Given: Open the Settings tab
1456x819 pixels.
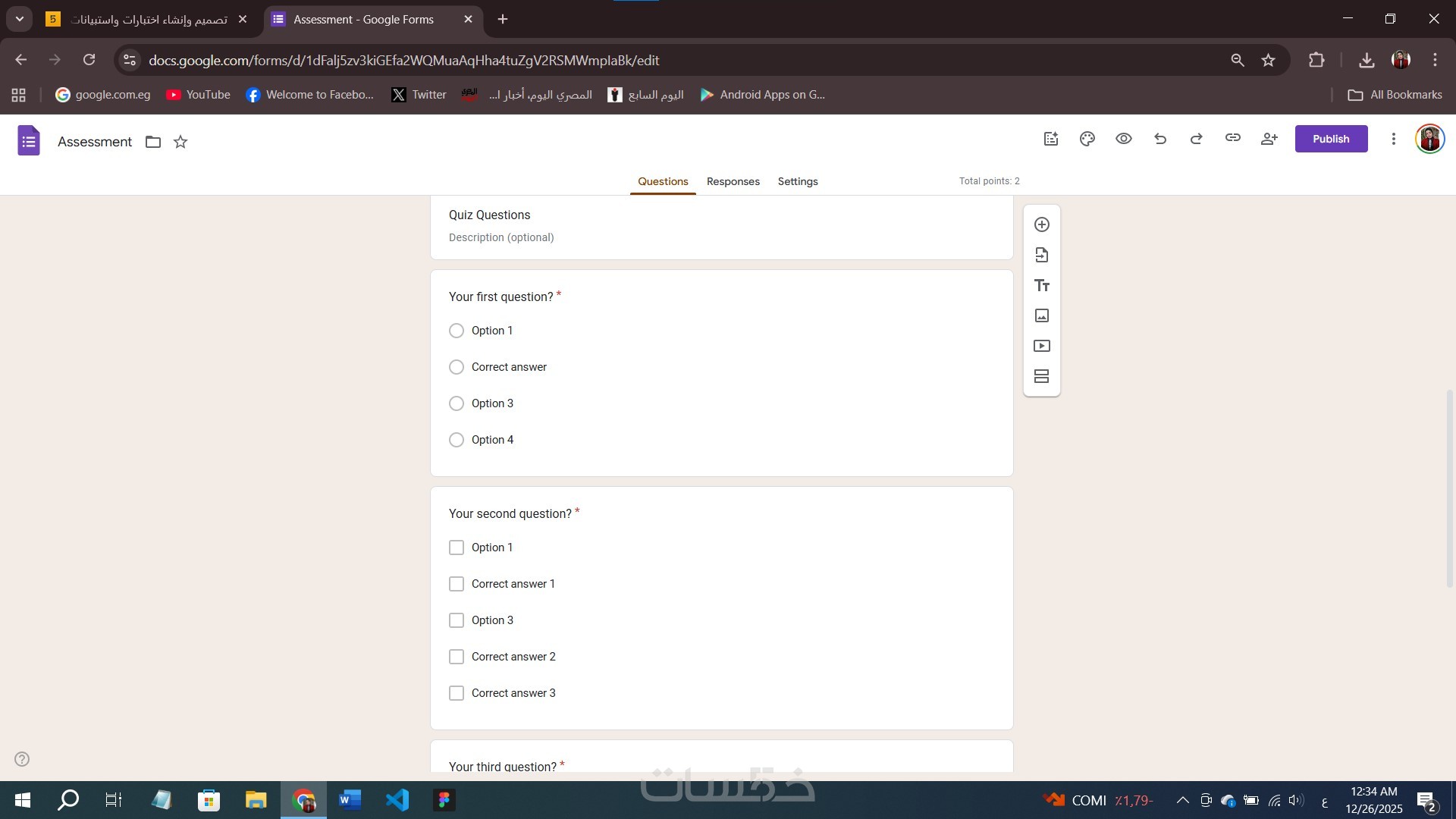Looking at the screenshot, I should coord(798,181).
